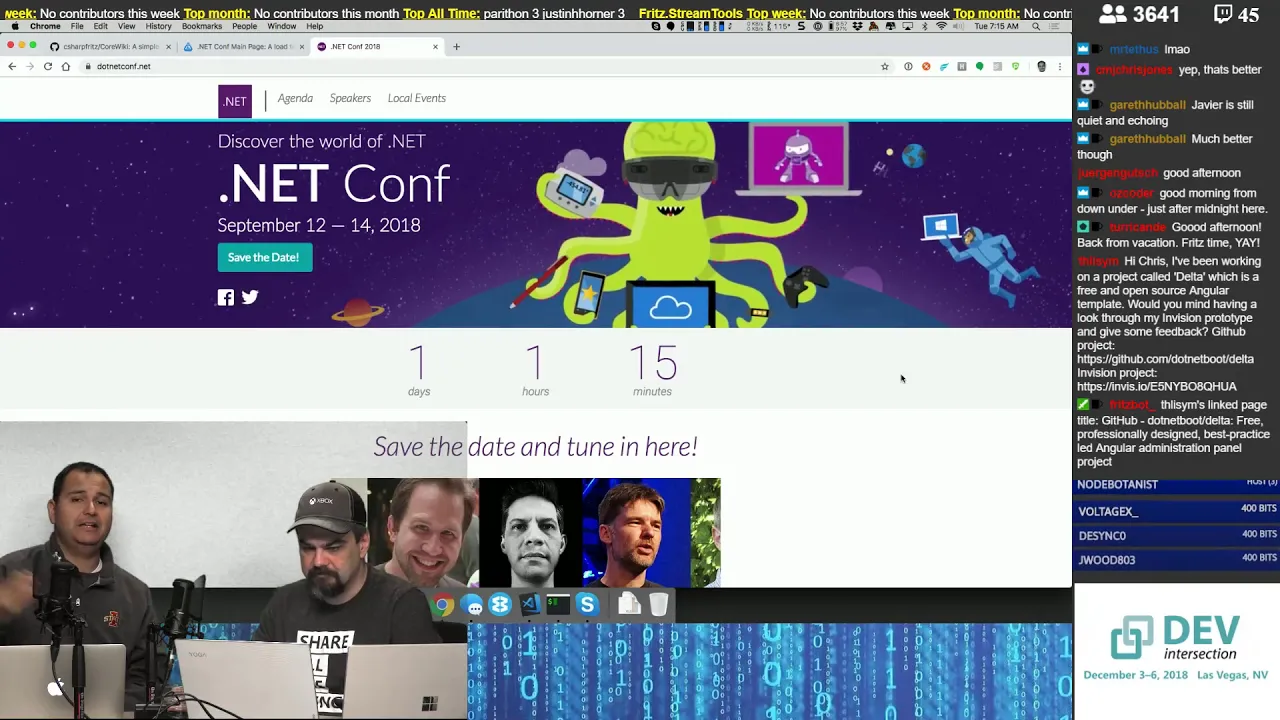The height and width of the screenshot is (720, 1280).
Task: Open the Apple menu
Action: coord(14,26)
